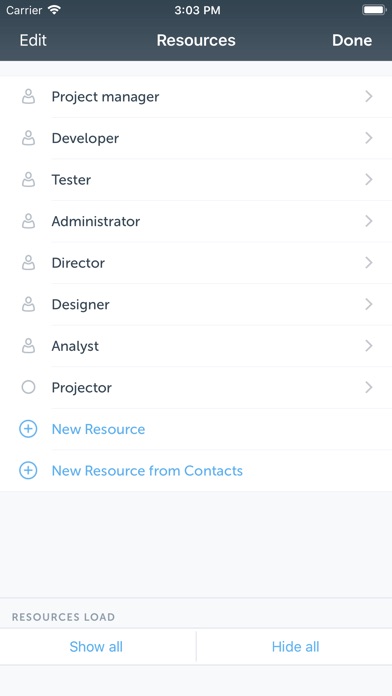
Task: Click the person icon next to Administrator
Action: coord(28,221)
